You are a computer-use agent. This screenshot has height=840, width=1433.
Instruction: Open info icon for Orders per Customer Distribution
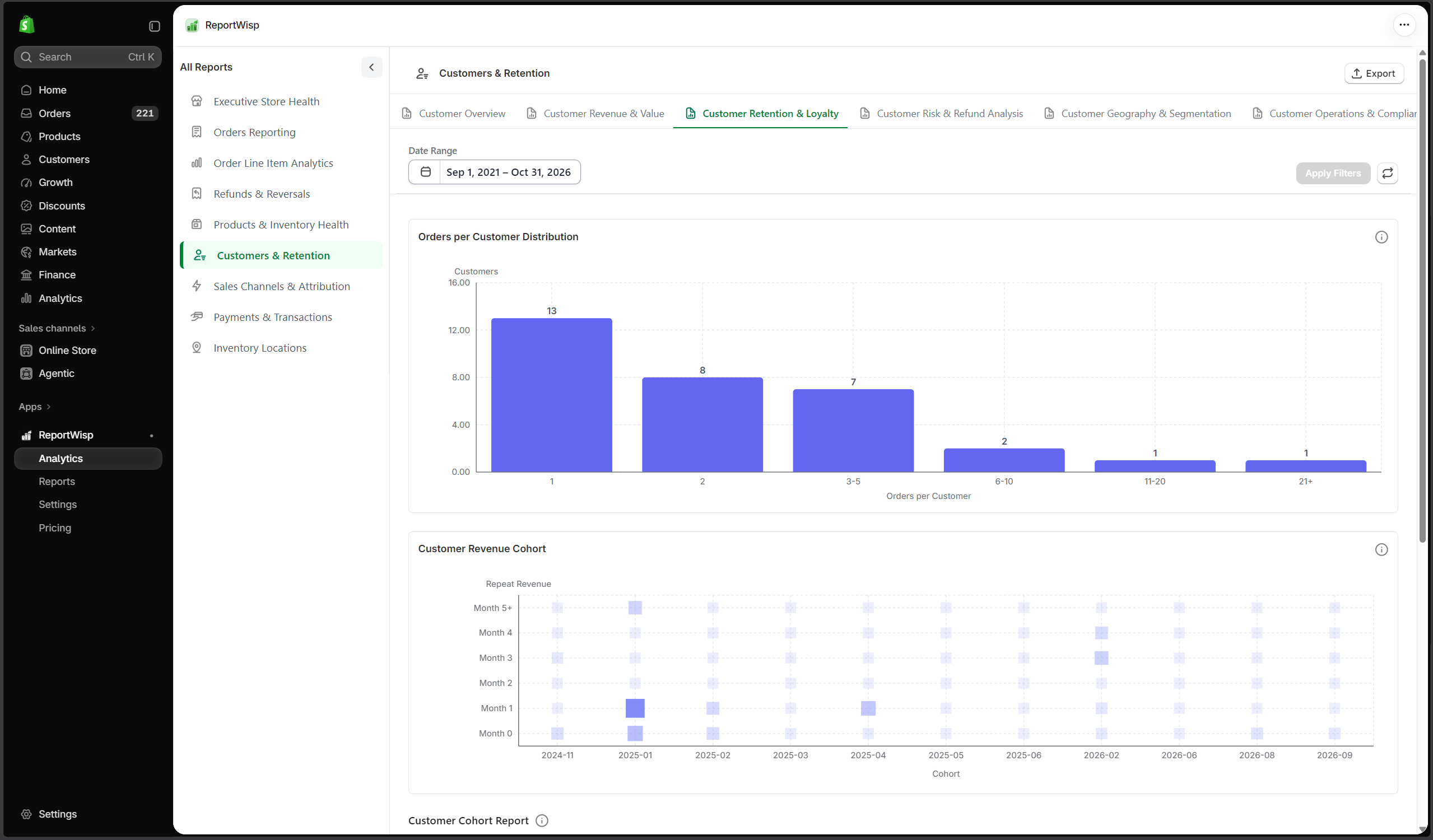point(1381,237)
